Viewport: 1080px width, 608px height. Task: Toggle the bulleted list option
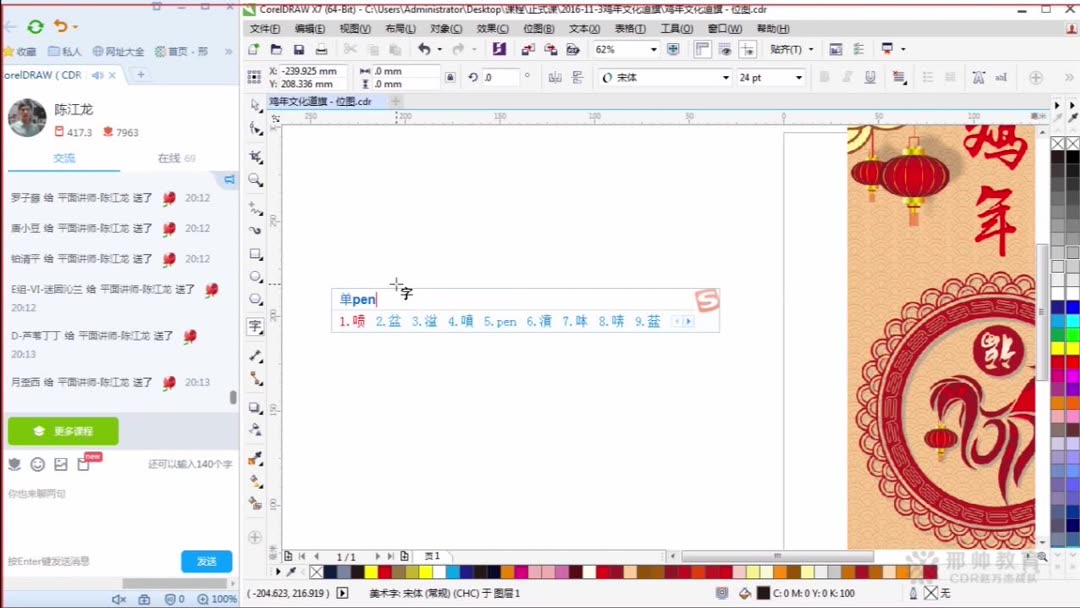click(929, 77)
